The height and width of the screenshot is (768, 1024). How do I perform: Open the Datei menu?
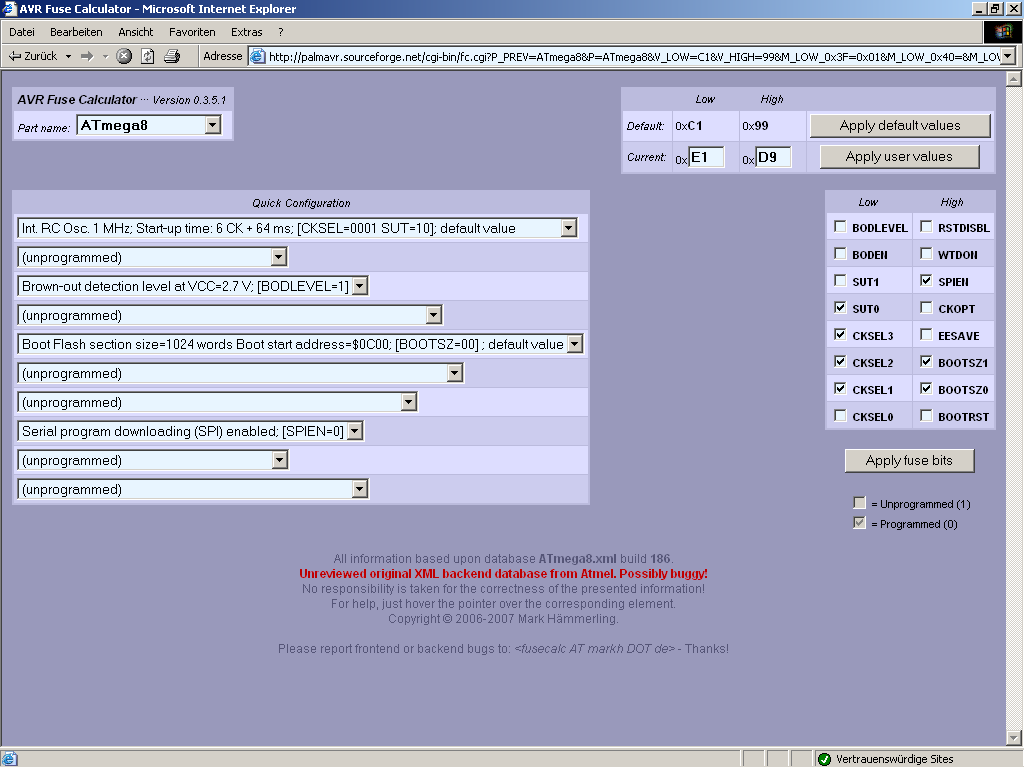click(x=22, y=32)
